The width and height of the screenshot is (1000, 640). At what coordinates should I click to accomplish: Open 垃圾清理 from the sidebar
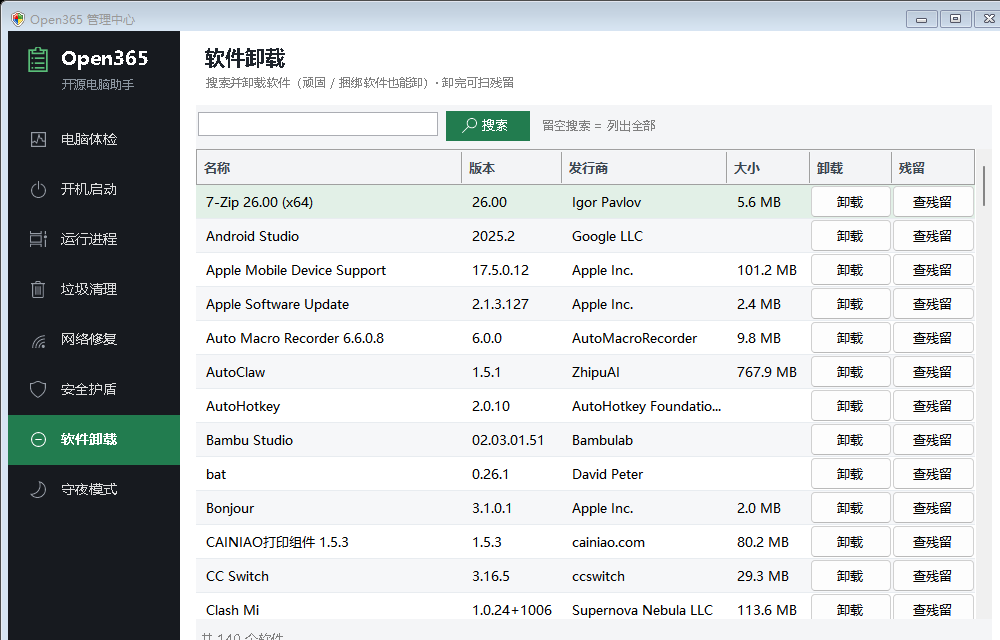pyautogui.click(x=94, y=289)
